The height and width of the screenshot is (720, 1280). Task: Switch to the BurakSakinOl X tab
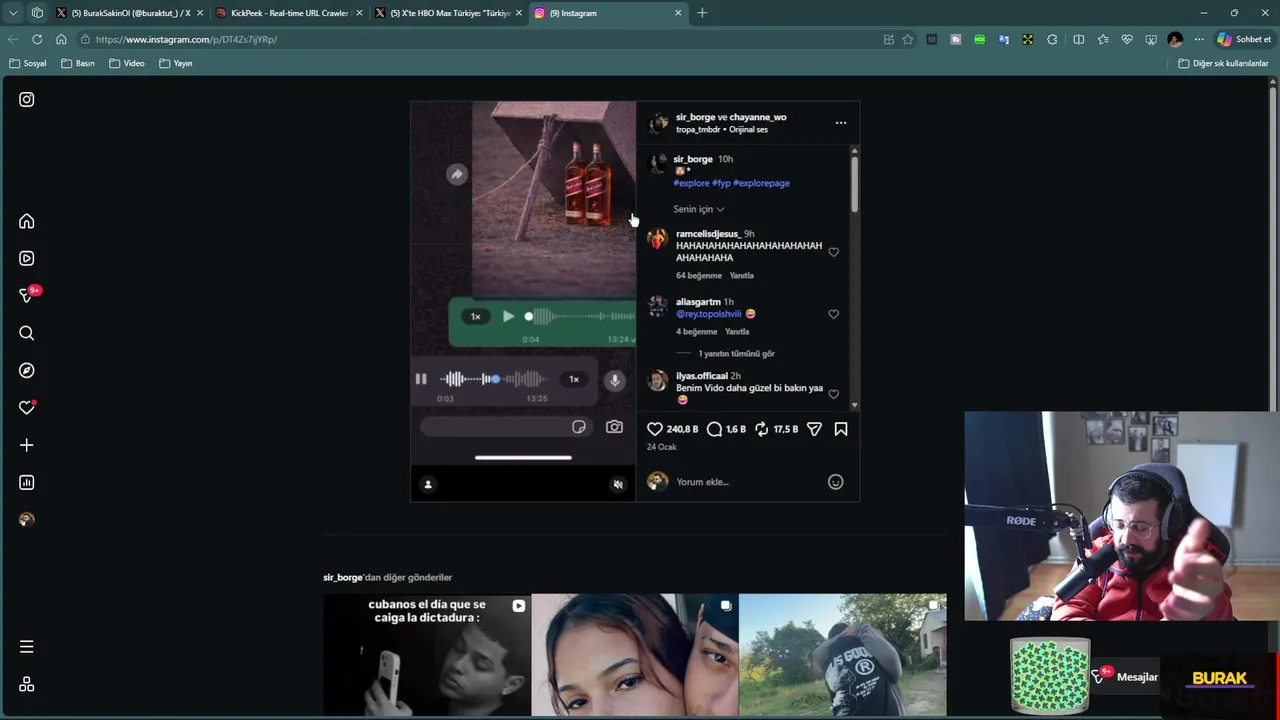(x=130, y=13)
